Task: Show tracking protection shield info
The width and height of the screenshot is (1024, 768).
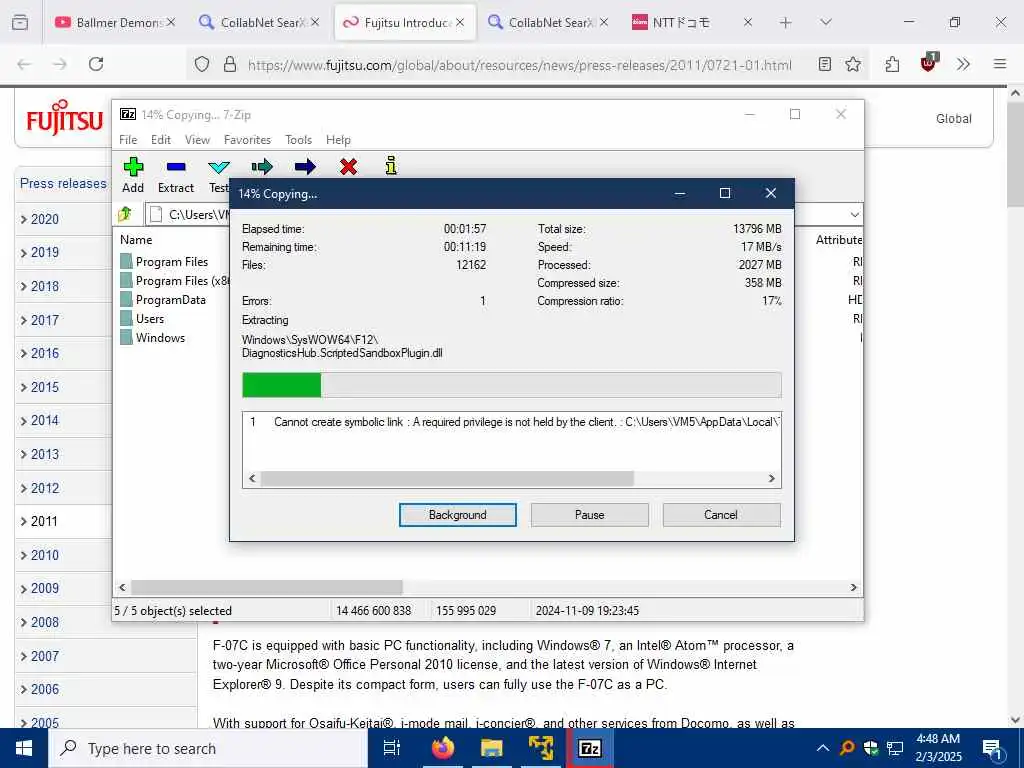Action: pos(202,64)
